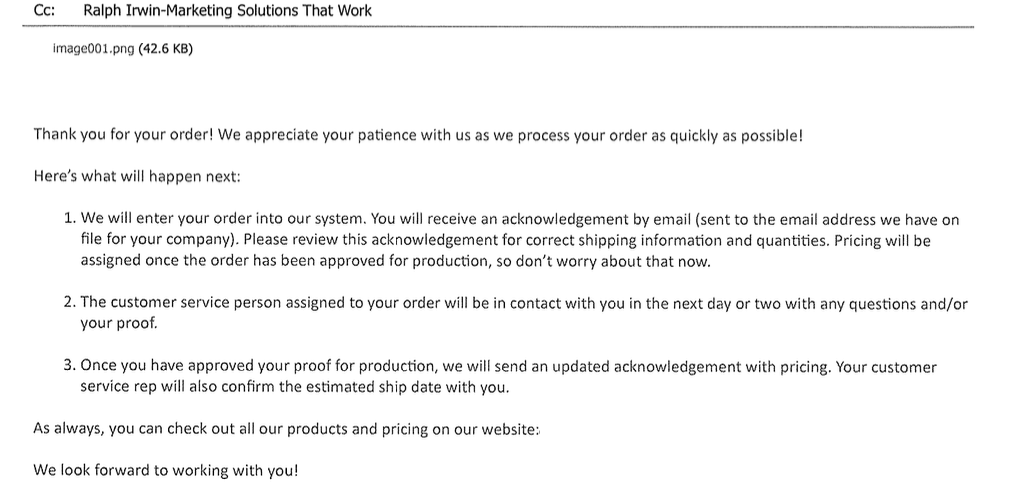Click the Cc: field label
This screenshot has width=1020, height=495.
click(44, 10)
